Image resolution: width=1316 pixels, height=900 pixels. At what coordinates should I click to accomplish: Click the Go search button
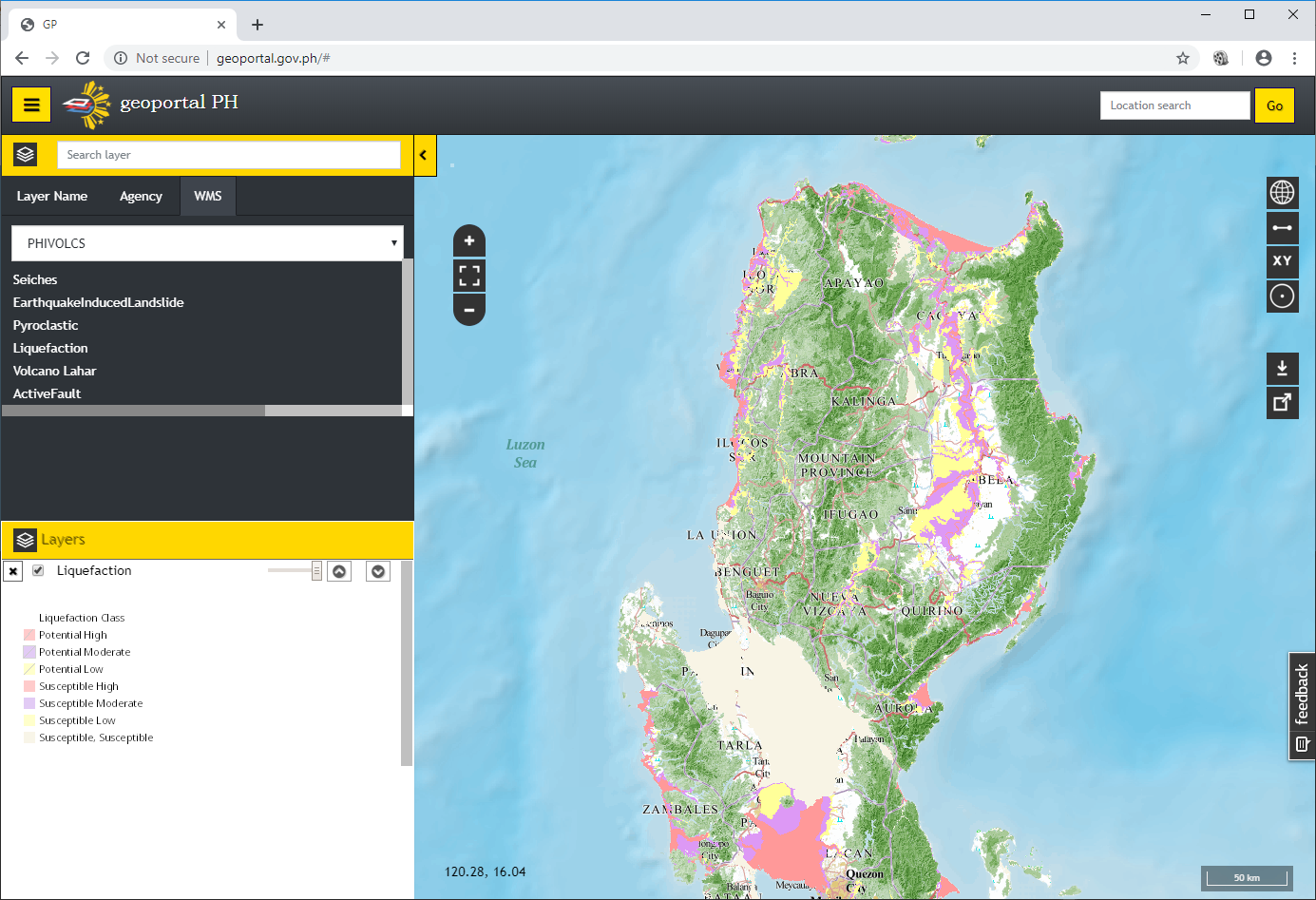click(x=1274, y=105)
